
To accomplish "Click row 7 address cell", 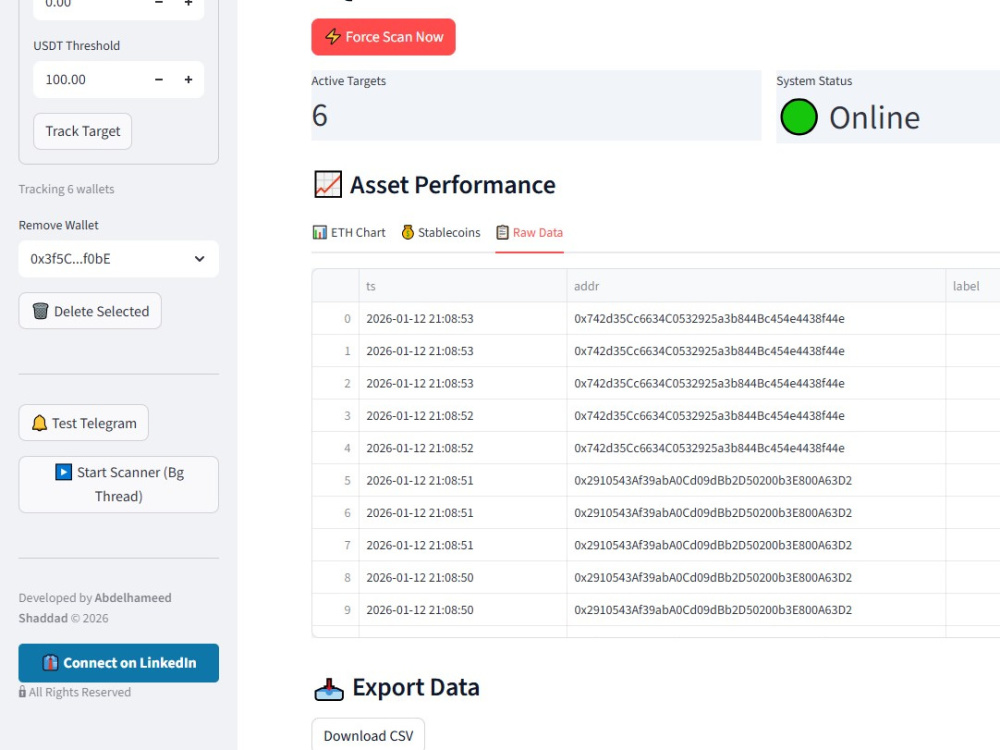I will (x=756, y=545).
